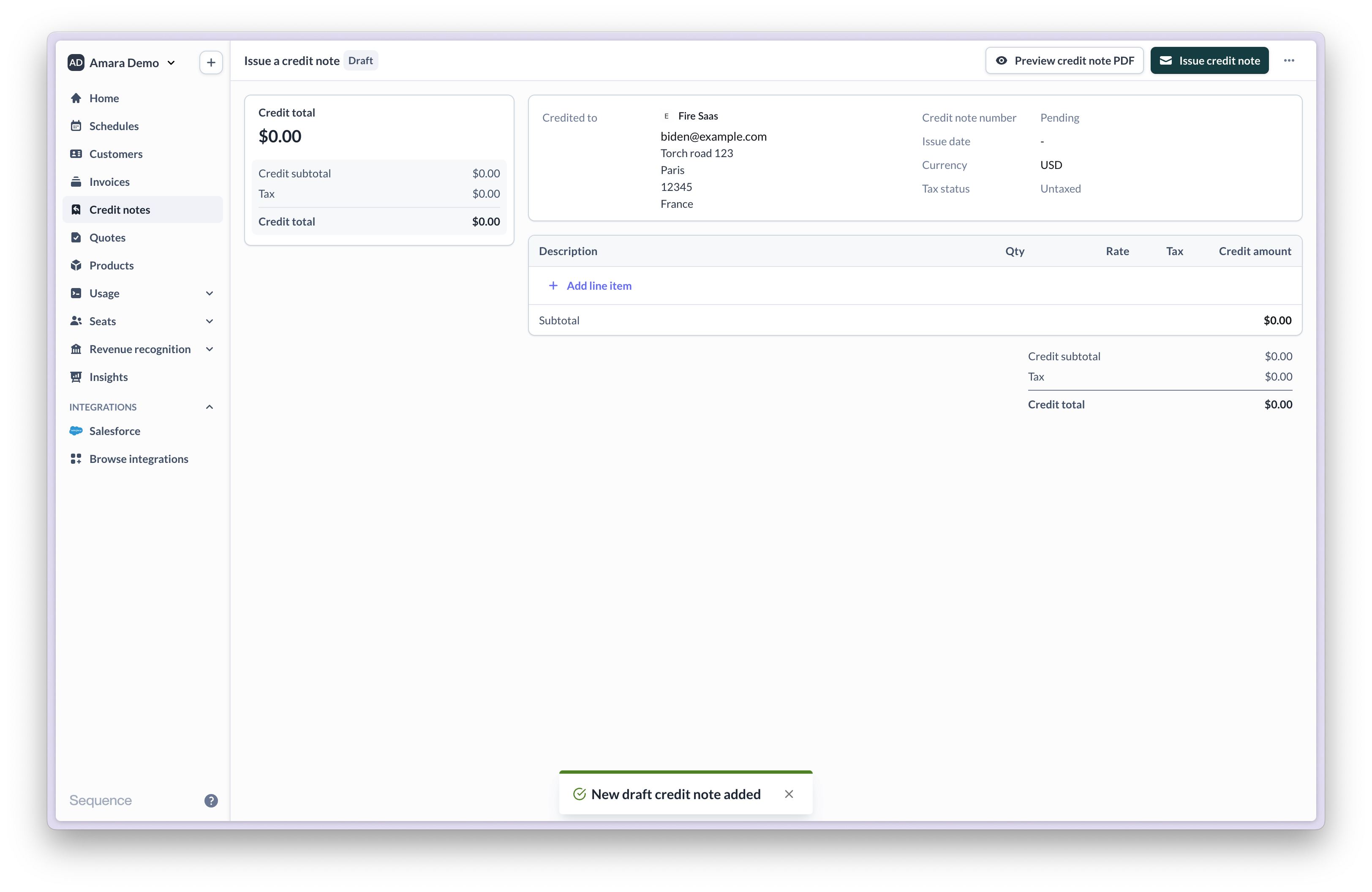Open the three-dot overflow menu
The image size is (1372, 892).
pyautogui.click(x=1289, y=60)
